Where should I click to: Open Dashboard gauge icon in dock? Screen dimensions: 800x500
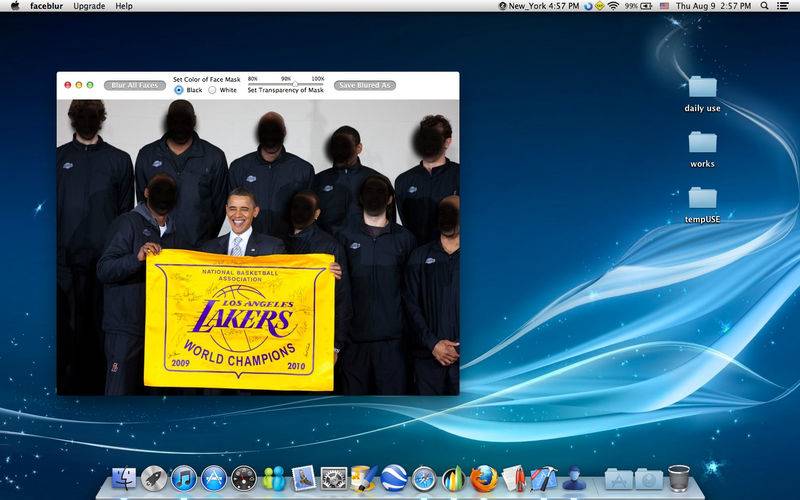[244, 479]
